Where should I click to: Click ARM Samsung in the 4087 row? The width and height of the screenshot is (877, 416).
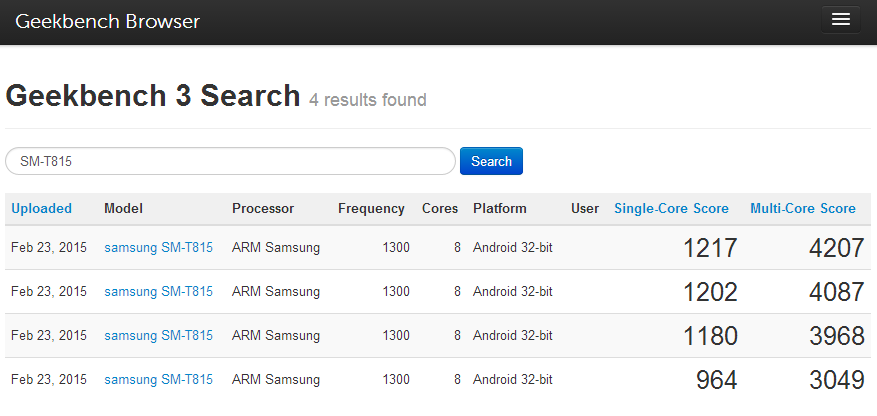[x=276, y=291]
